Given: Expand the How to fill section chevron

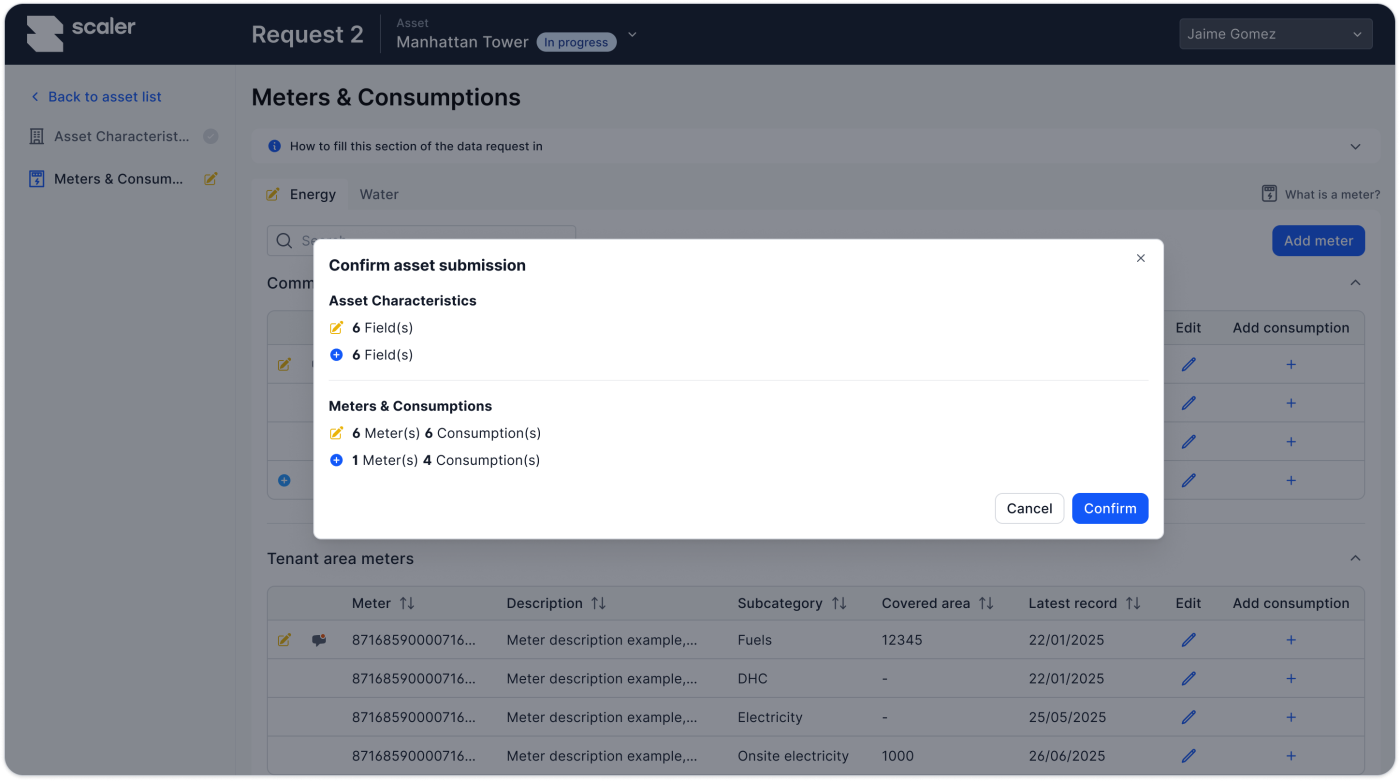Looking at the screenshot, I should click(1355, 146).
